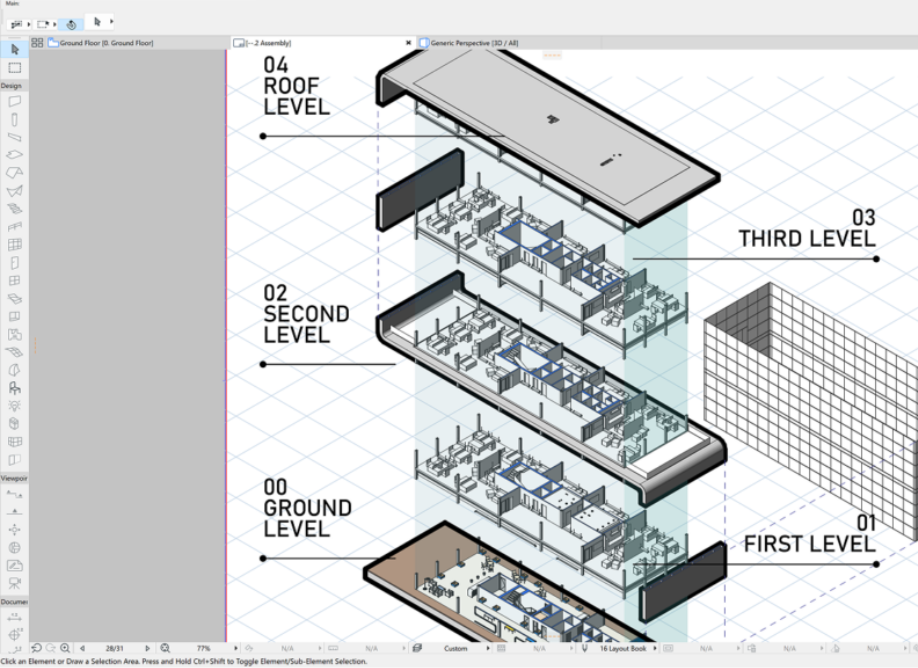918x668 pixels.
Task: Select the Camera tool
Action: click(15, 583)
